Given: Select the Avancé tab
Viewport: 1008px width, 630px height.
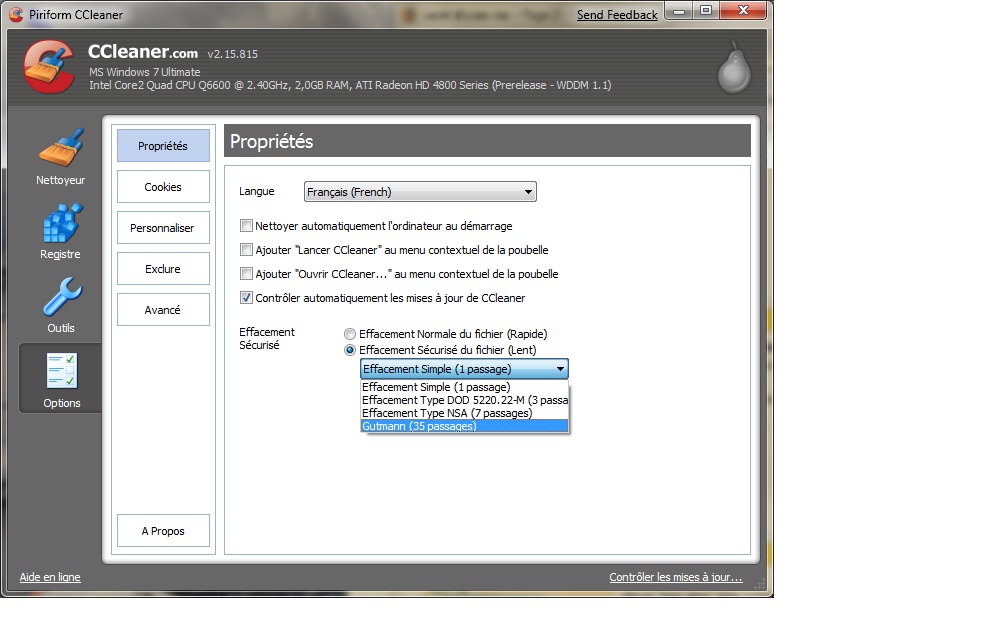Looking at the screenshot, I should coord(163,310).
